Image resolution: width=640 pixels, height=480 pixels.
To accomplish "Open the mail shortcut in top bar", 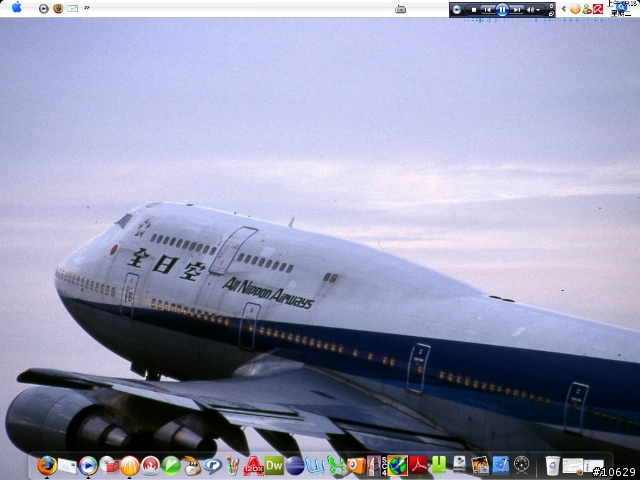I will 73,8.
